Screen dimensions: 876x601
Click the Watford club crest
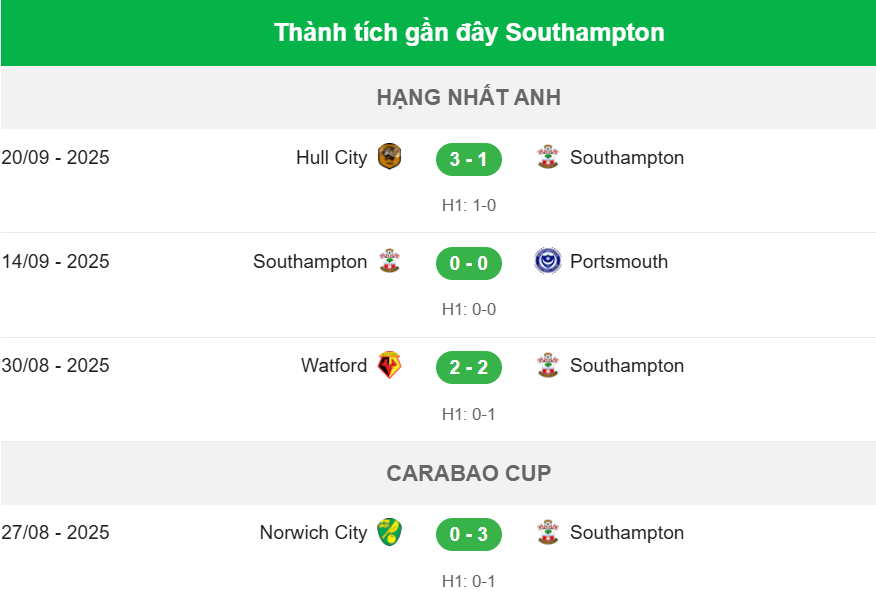(389, 365)
